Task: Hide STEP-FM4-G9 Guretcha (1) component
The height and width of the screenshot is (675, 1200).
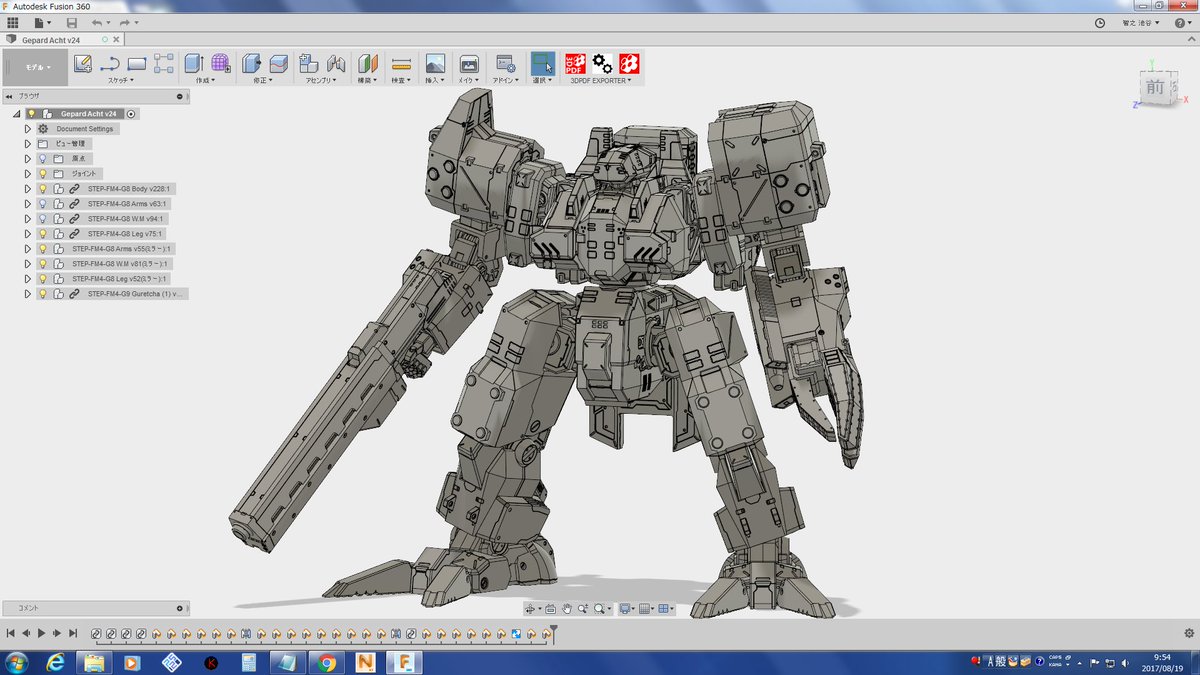Action: pyautogui.click(x=43, y=294)
